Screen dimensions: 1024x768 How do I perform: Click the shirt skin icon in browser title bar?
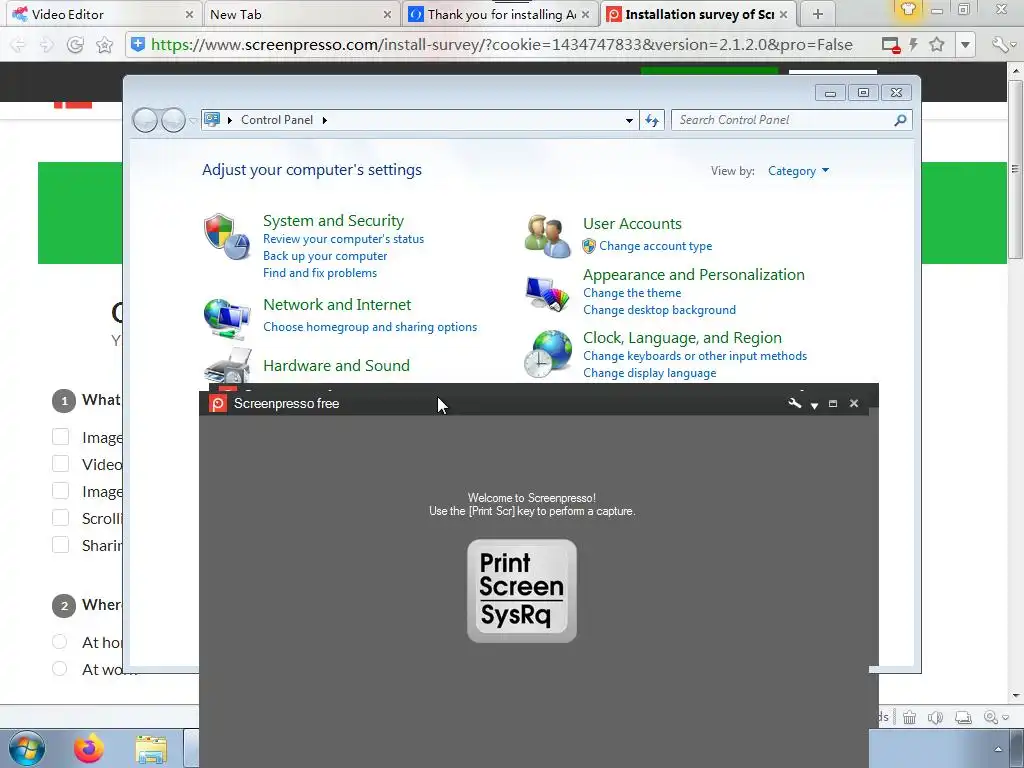(908, 9)
